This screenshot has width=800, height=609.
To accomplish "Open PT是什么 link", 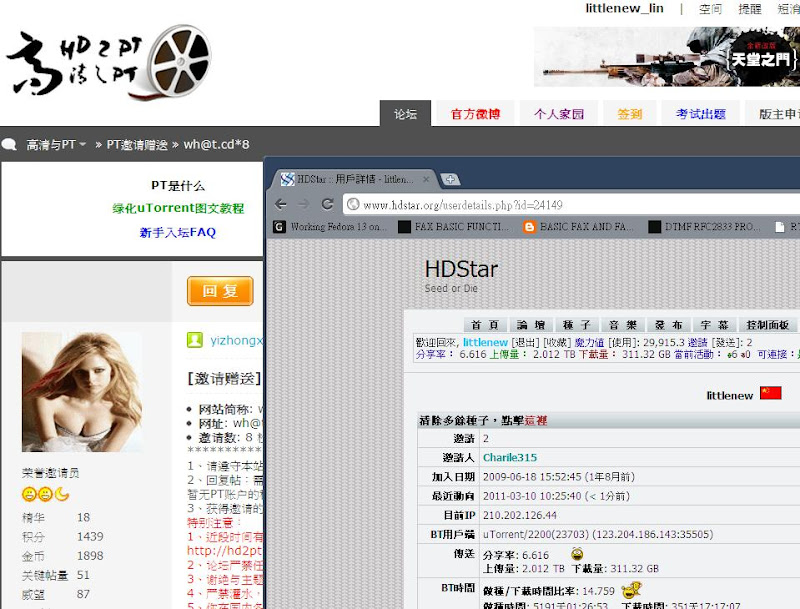I will (x=178, y=185).
